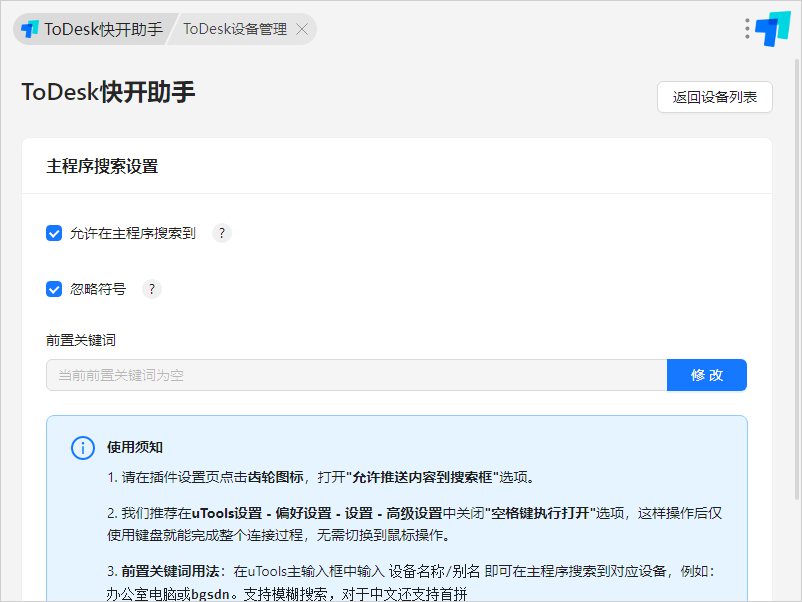Click the 修改 button
802x602 pixels.
[x=707, y=375]
